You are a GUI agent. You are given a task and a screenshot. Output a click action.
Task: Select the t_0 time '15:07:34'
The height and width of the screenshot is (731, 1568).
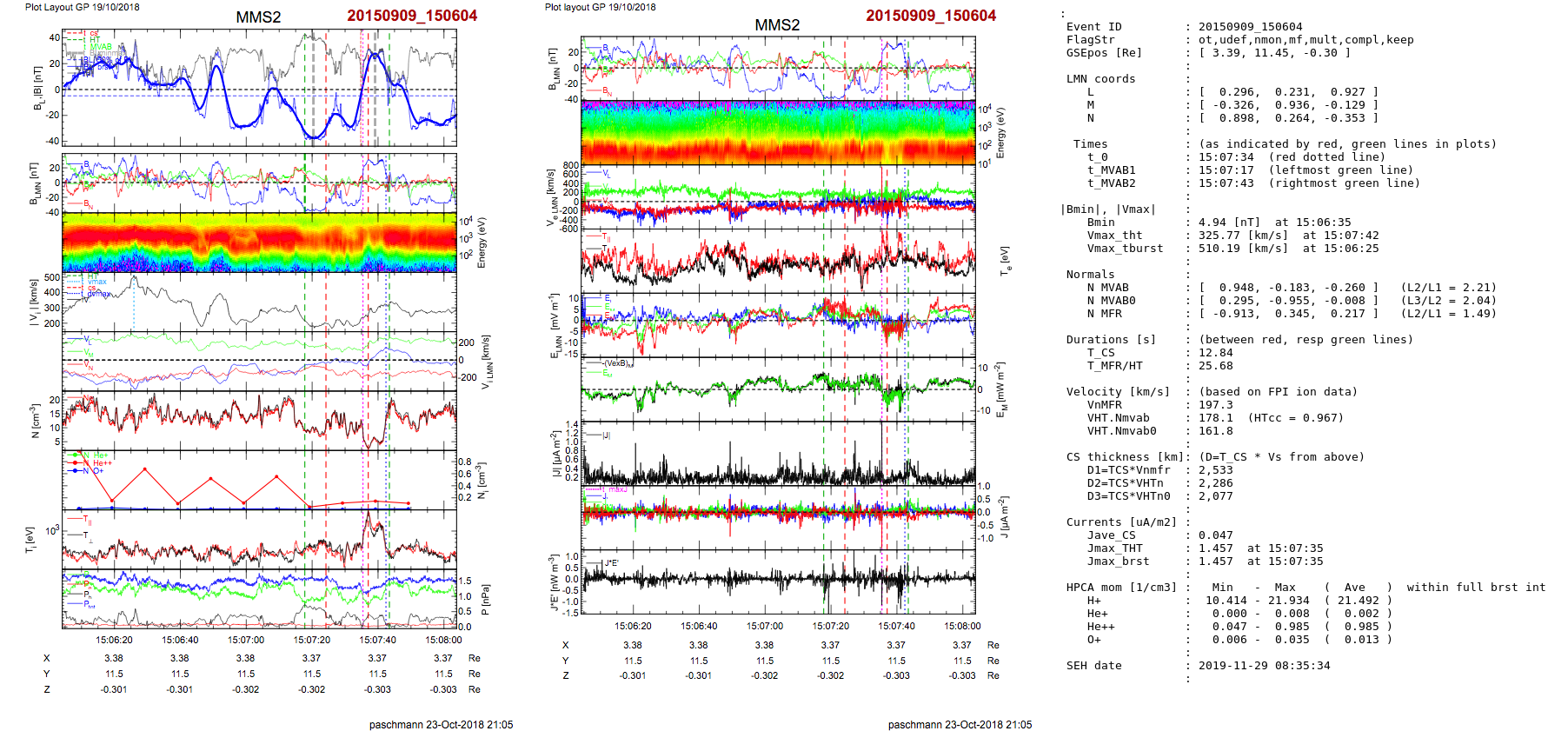[x=1226, y=157]
